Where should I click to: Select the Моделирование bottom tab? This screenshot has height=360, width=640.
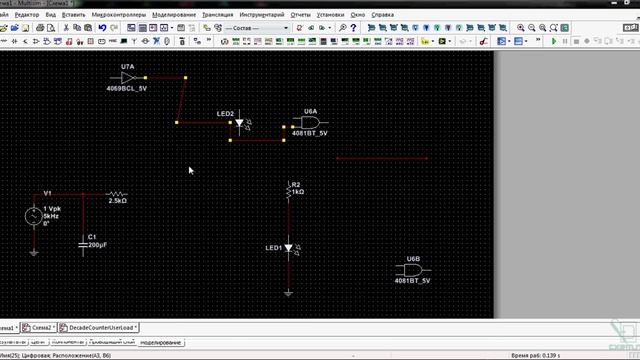click(161, 342)
